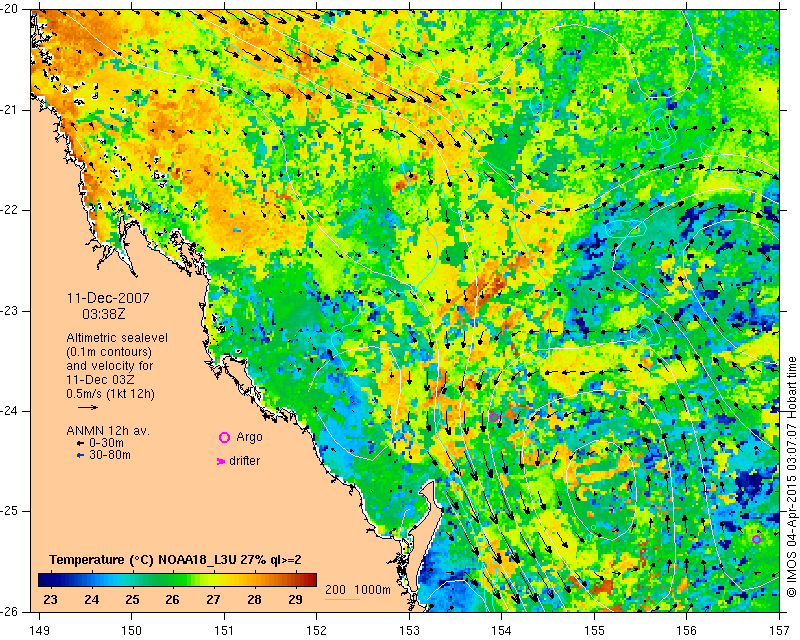This screenshot has height=640, width=800.
Task: Click longitude axis label '150'
Action: (x=132, y=630)
